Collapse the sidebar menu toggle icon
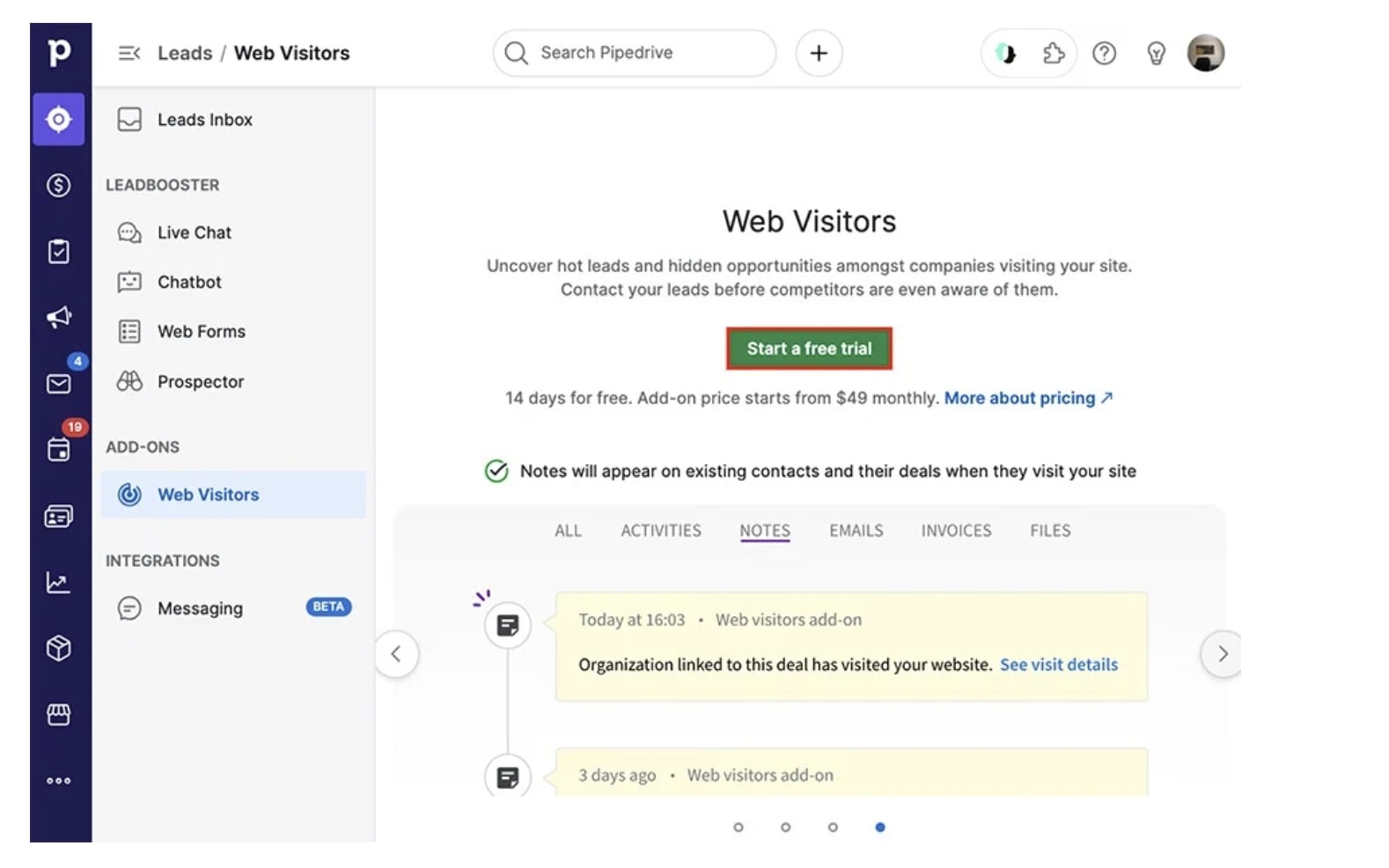Image resolution: width=1389 pixels, height=868 pixels. click(x=129, y=54)
